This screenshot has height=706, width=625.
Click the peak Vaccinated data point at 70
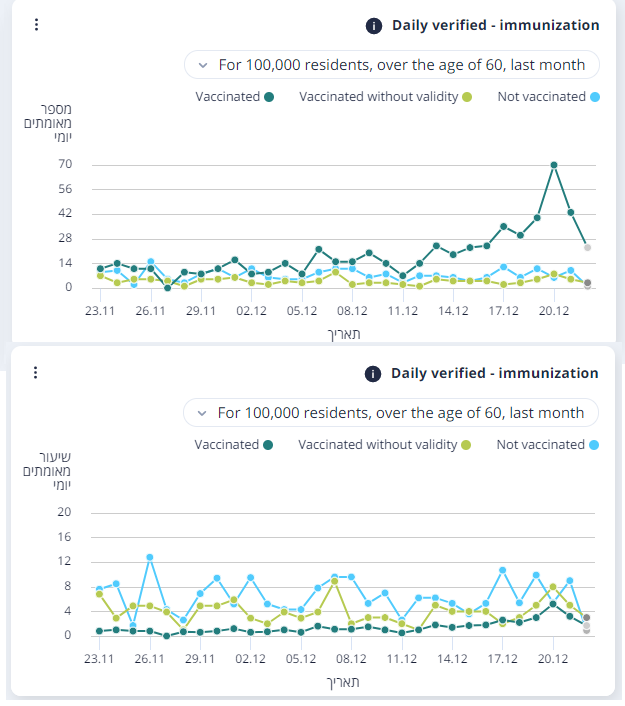[554, 165]
